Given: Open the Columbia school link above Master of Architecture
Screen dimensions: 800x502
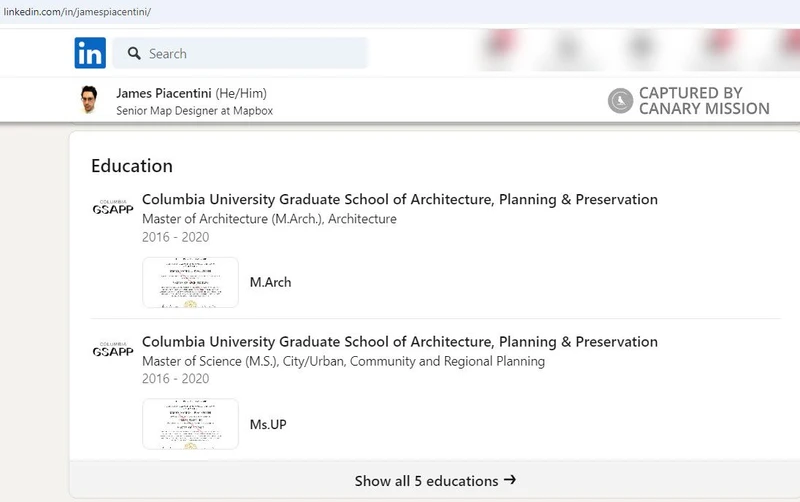Looking at the screenshot, I should (399, 199).
